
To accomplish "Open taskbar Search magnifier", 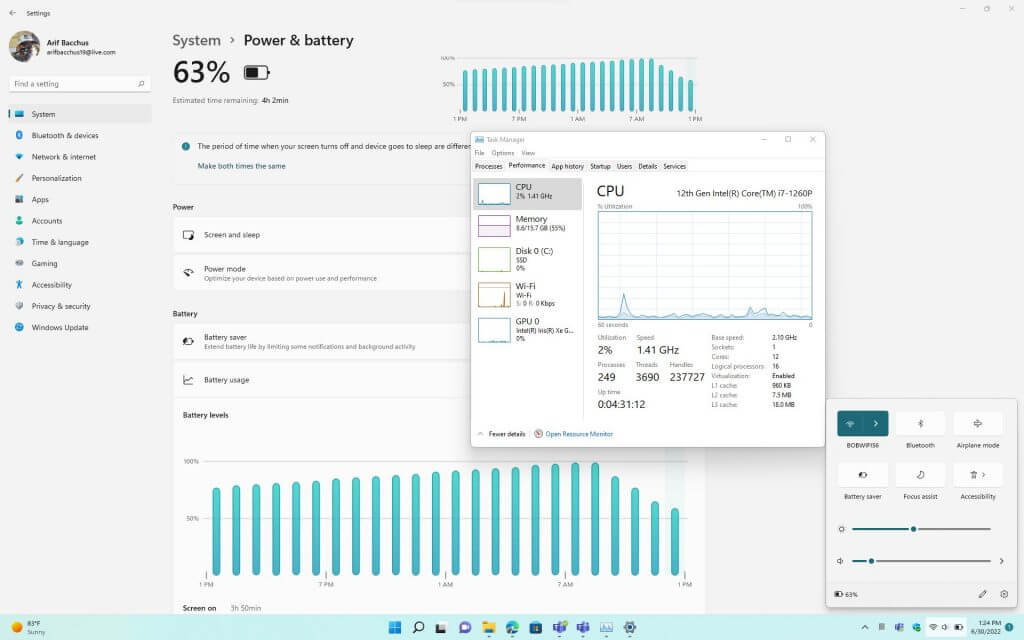I will tap(419, 628).
